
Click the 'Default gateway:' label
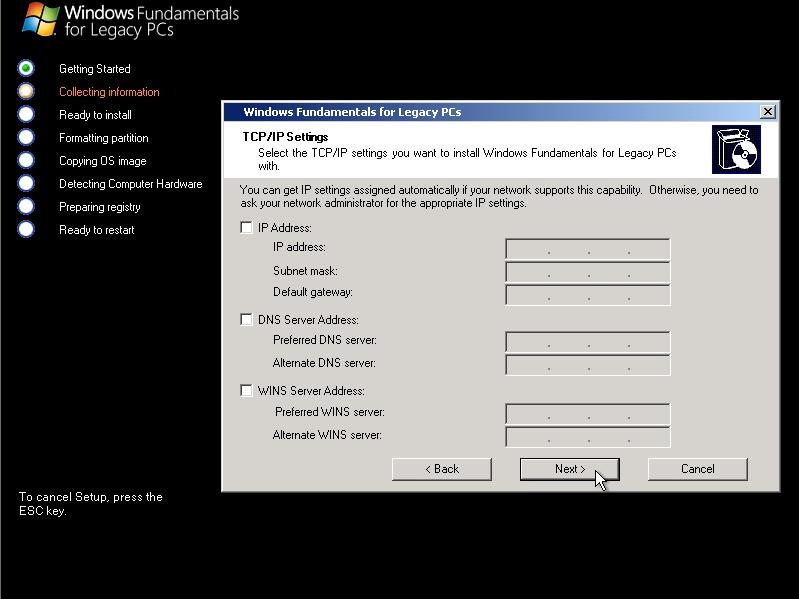(313, 292)
